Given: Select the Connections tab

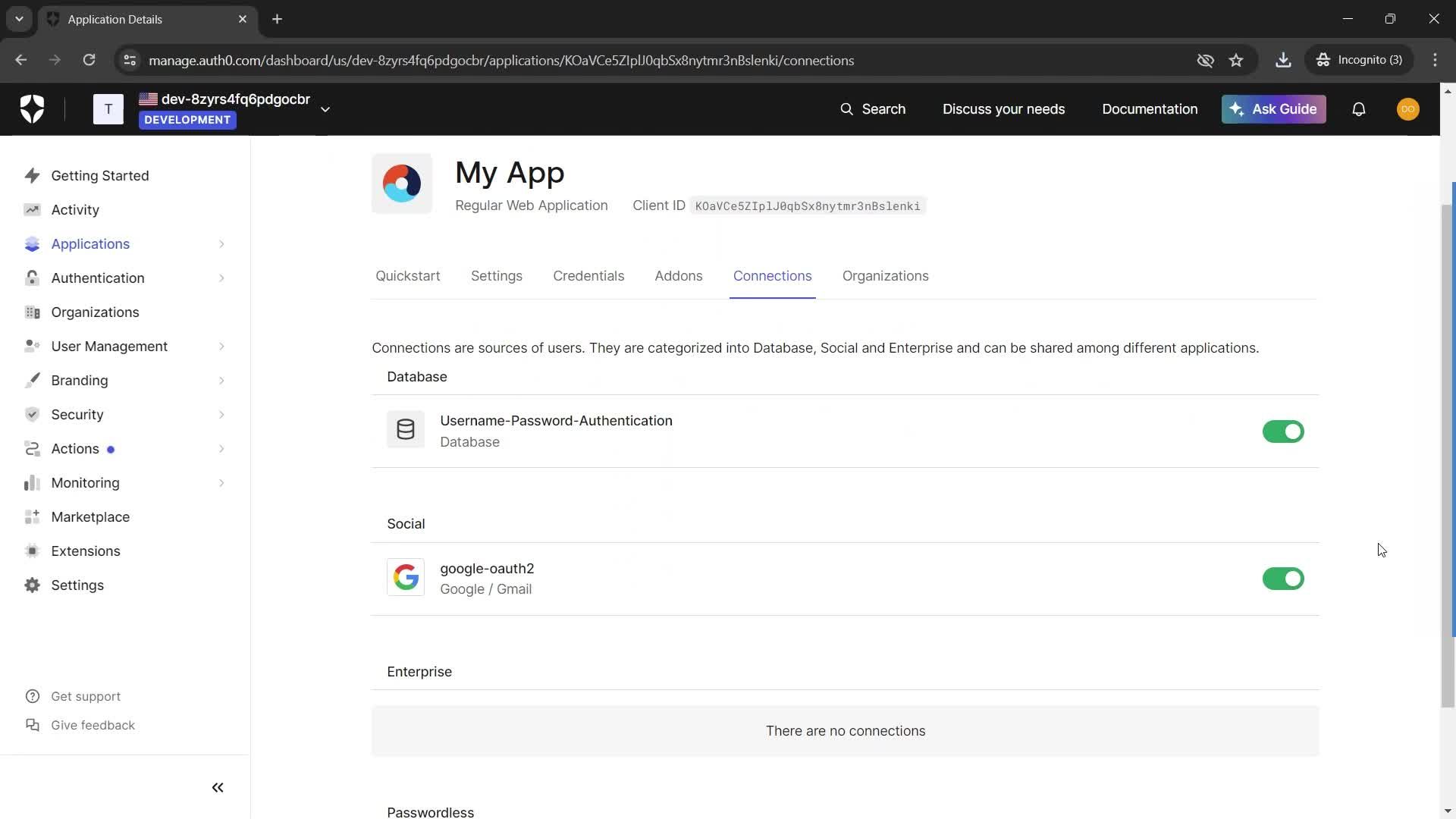Looking at the screenshot, I should (x=773, y=276).
